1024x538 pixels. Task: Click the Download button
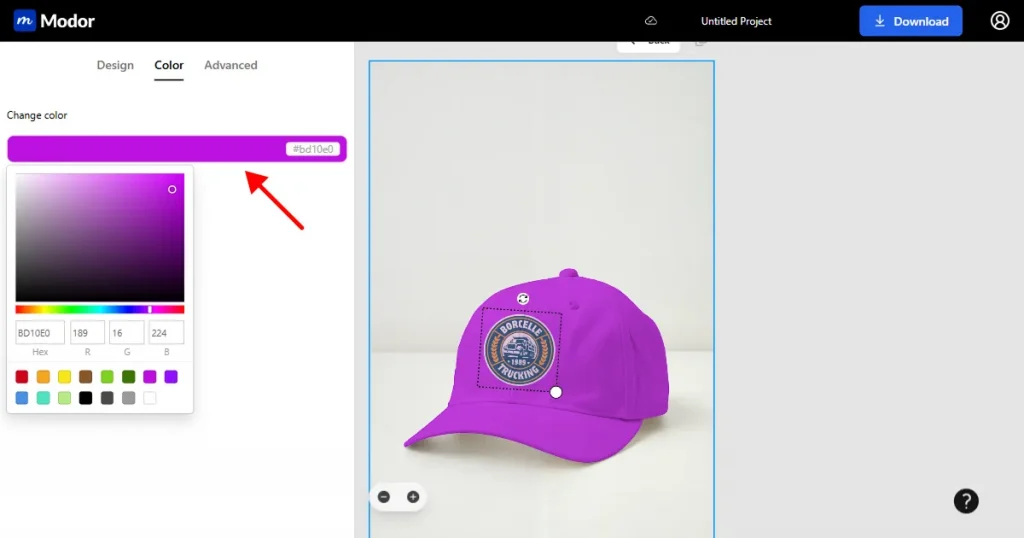click(910, 21)
